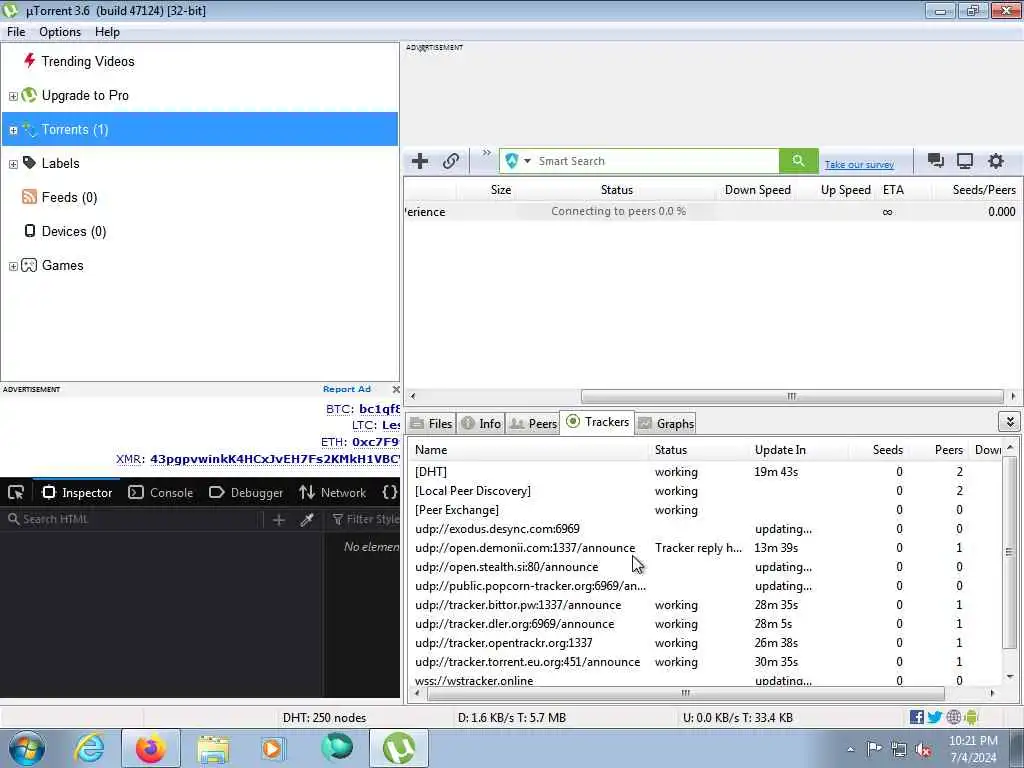The image size is (1024, 768).
Task: Open the Debugger devtools tab
Action: [246, 493]
